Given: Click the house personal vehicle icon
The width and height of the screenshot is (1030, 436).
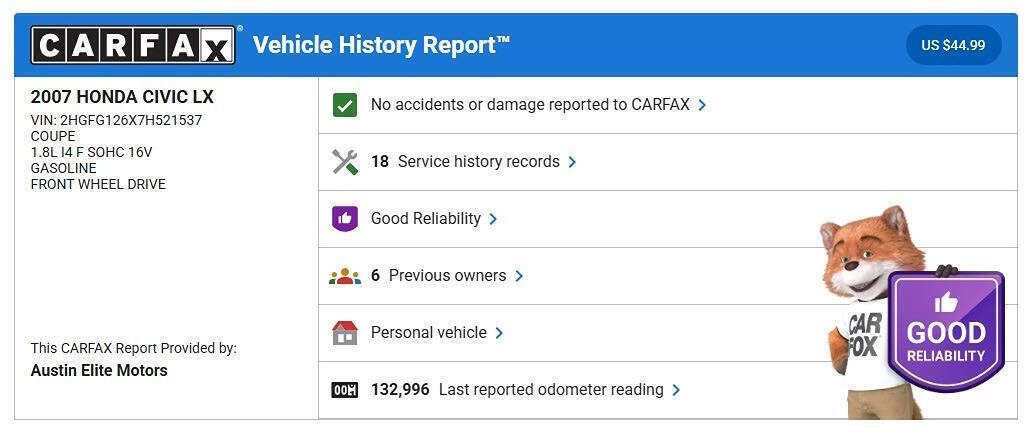Looking at the screenshot, I should click(x=345, y=333).
